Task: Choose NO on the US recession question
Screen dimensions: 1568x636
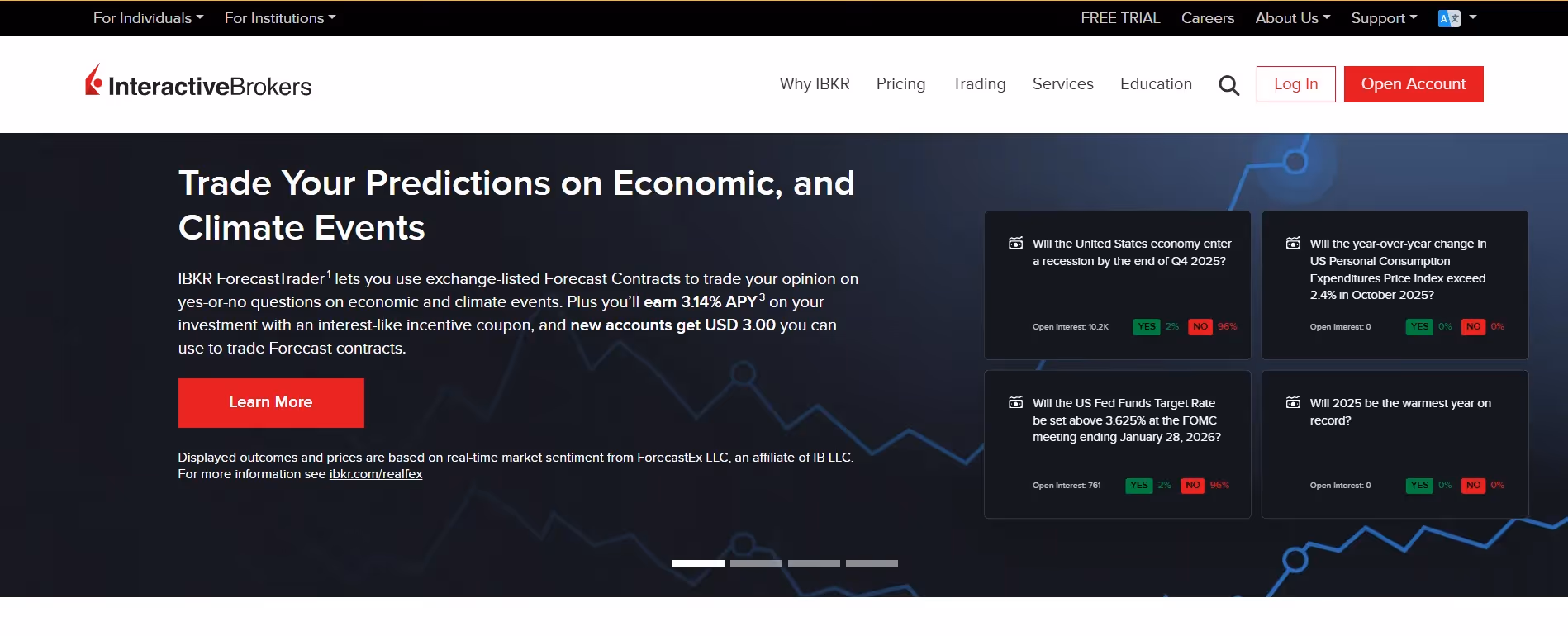Action: pos(1200,327)
